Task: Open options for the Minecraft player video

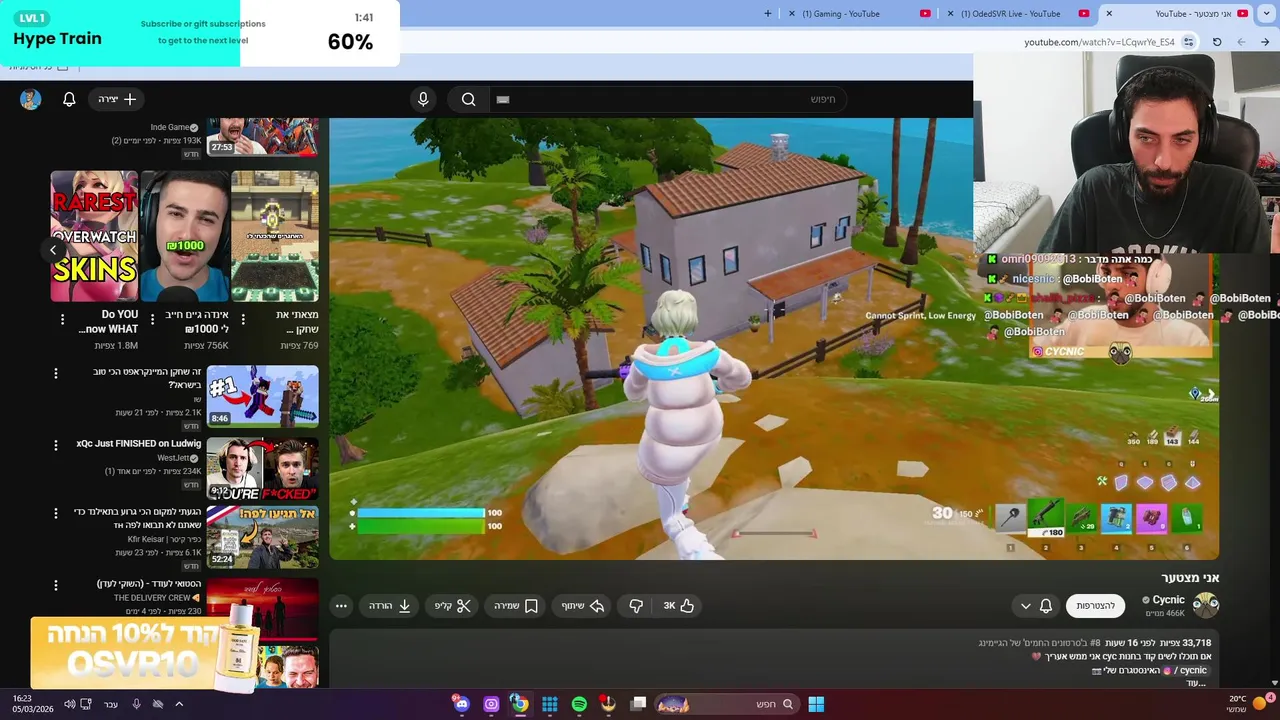Action: [x=56, y=373]
